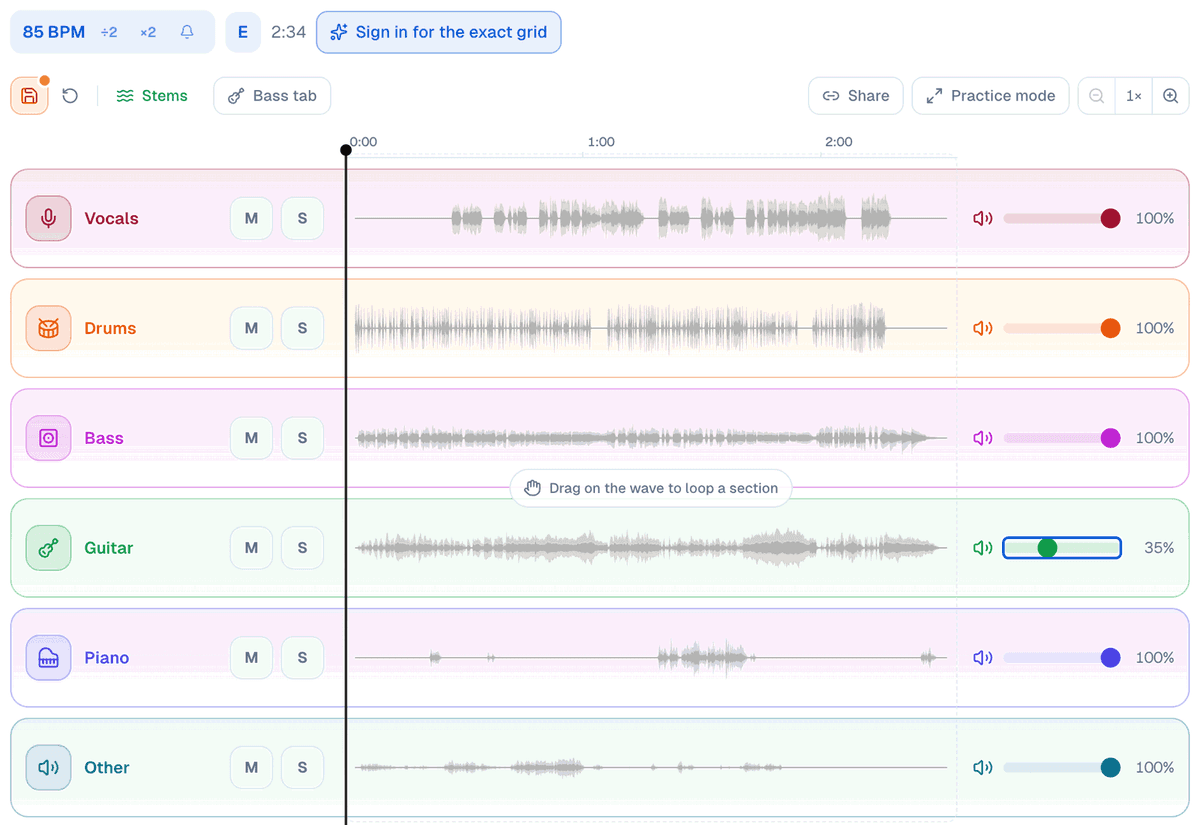
Task: Click the Drums instrument icon
Action: 48,328
